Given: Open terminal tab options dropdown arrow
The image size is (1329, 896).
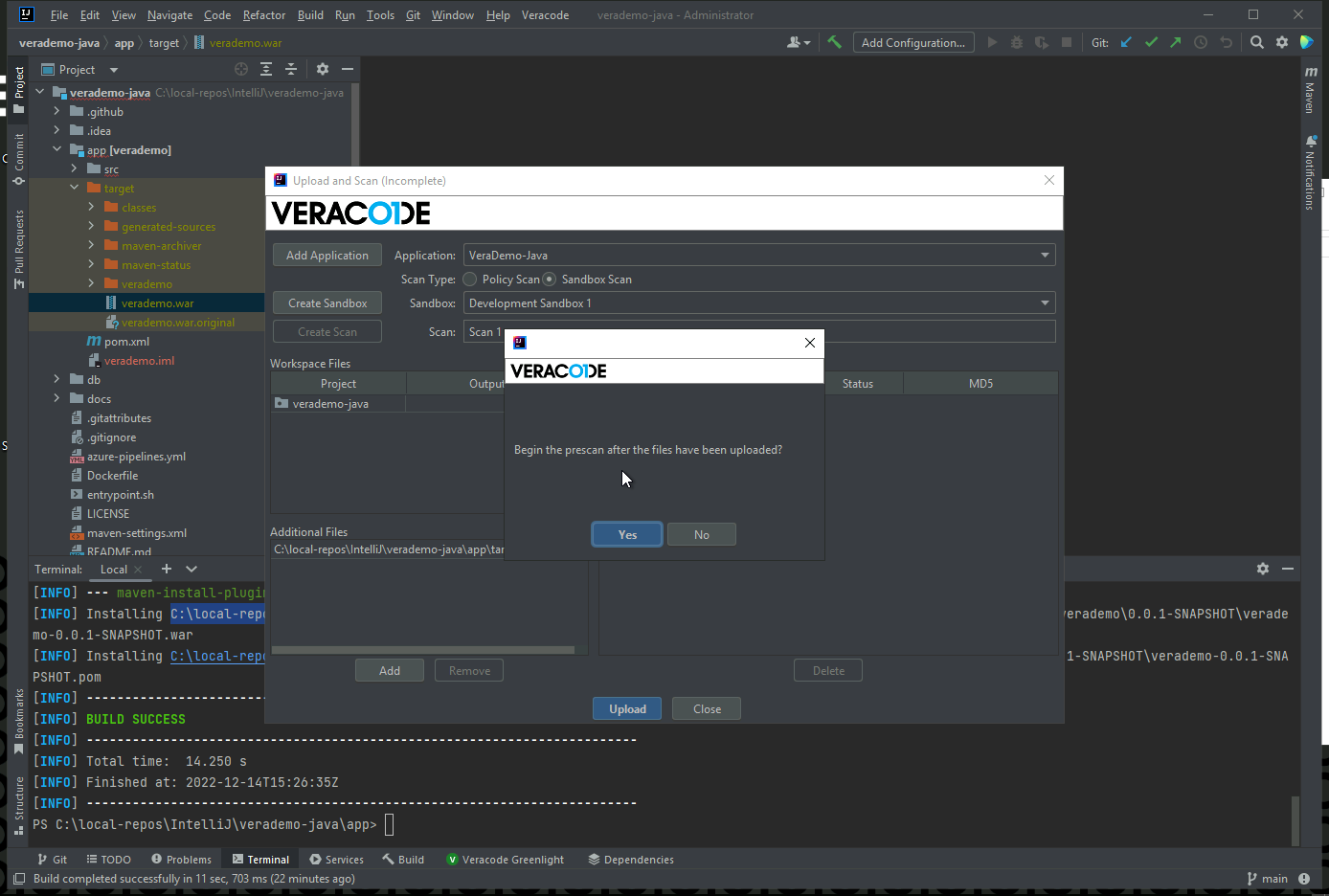Looking at the screenshot, I should click(x=191, y=569).
